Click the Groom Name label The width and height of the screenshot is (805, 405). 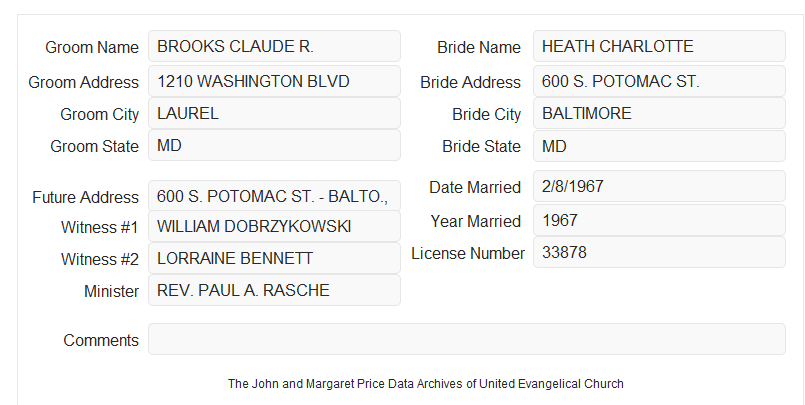(92, 47)
